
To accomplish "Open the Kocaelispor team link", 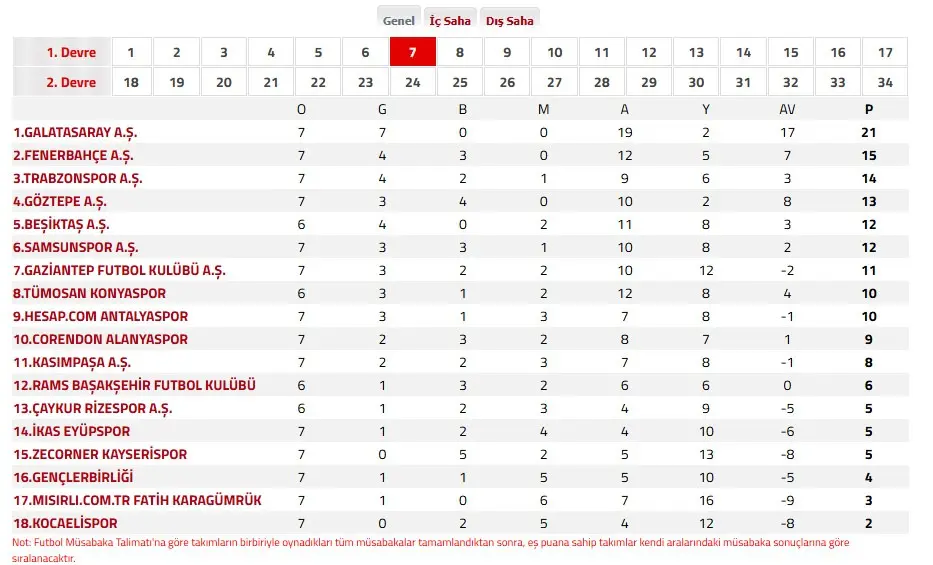I will tap(65, 523).
